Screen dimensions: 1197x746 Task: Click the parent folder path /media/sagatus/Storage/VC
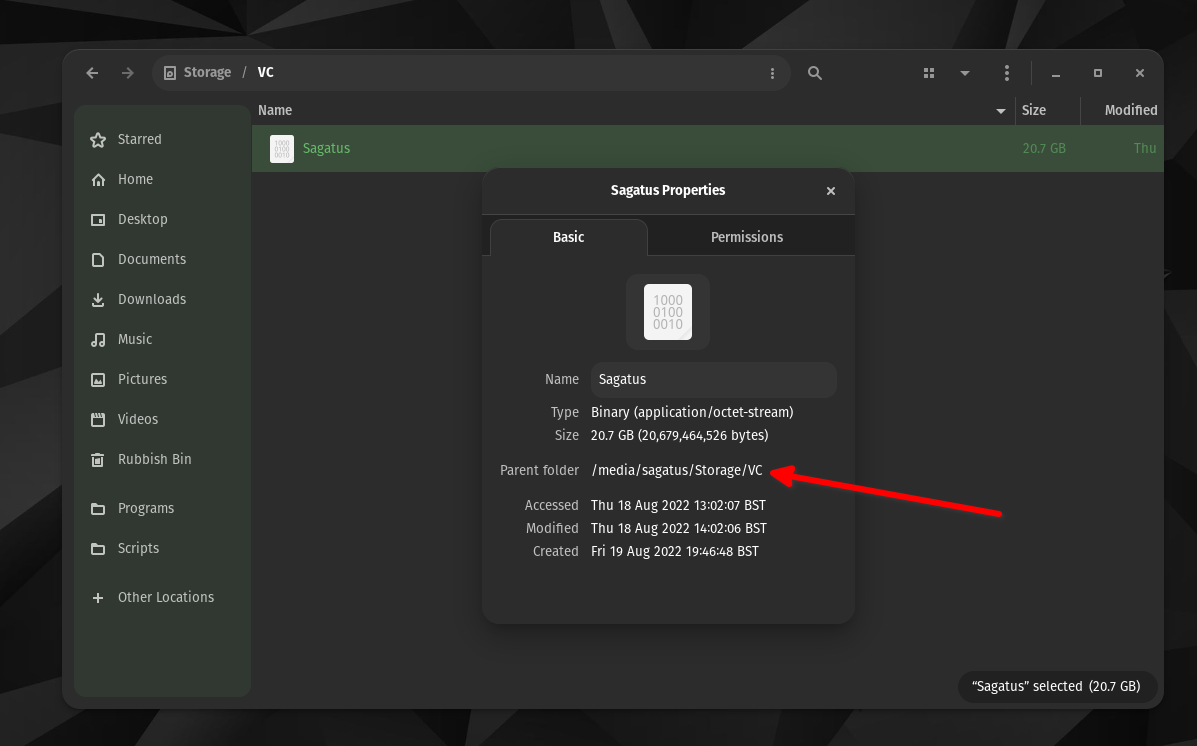677,470
